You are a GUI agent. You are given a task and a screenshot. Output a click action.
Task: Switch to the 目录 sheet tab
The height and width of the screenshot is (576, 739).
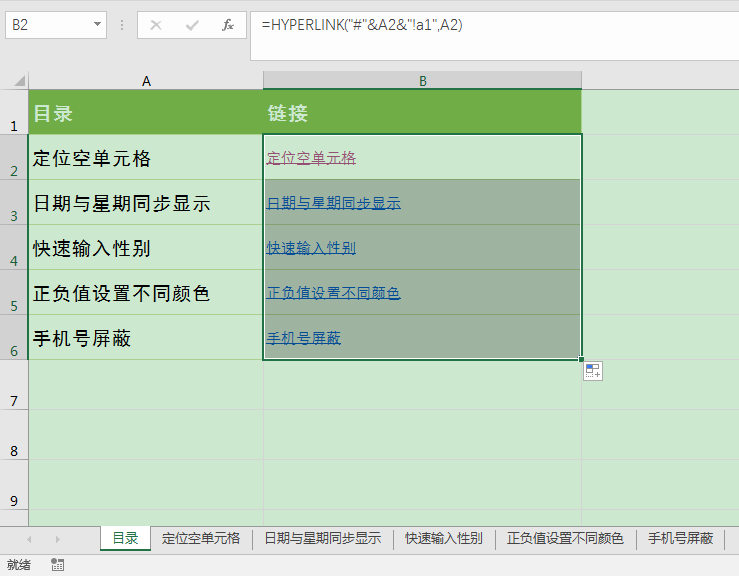[125, 538]
